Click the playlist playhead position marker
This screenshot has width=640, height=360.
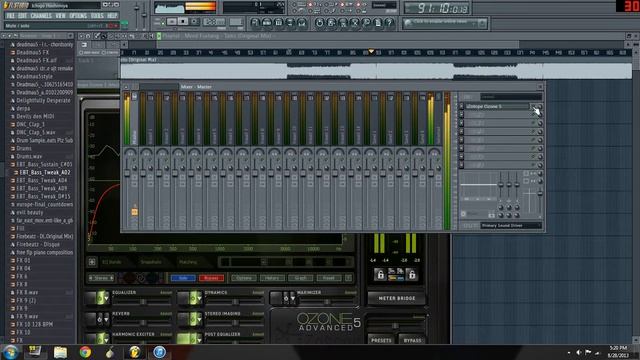(x=371, y=51)
